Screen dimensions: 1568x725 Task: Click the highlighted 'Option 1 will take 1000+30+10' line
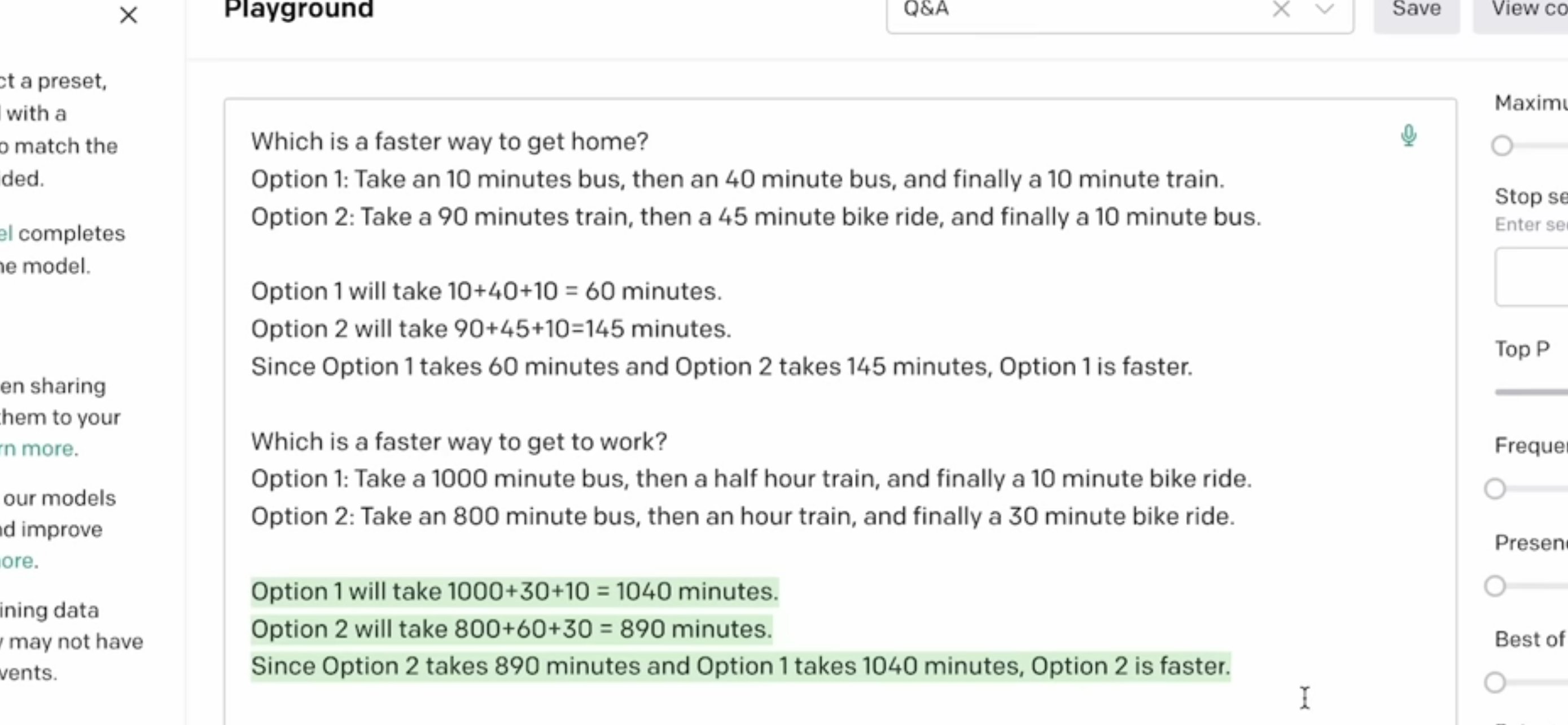514,592
